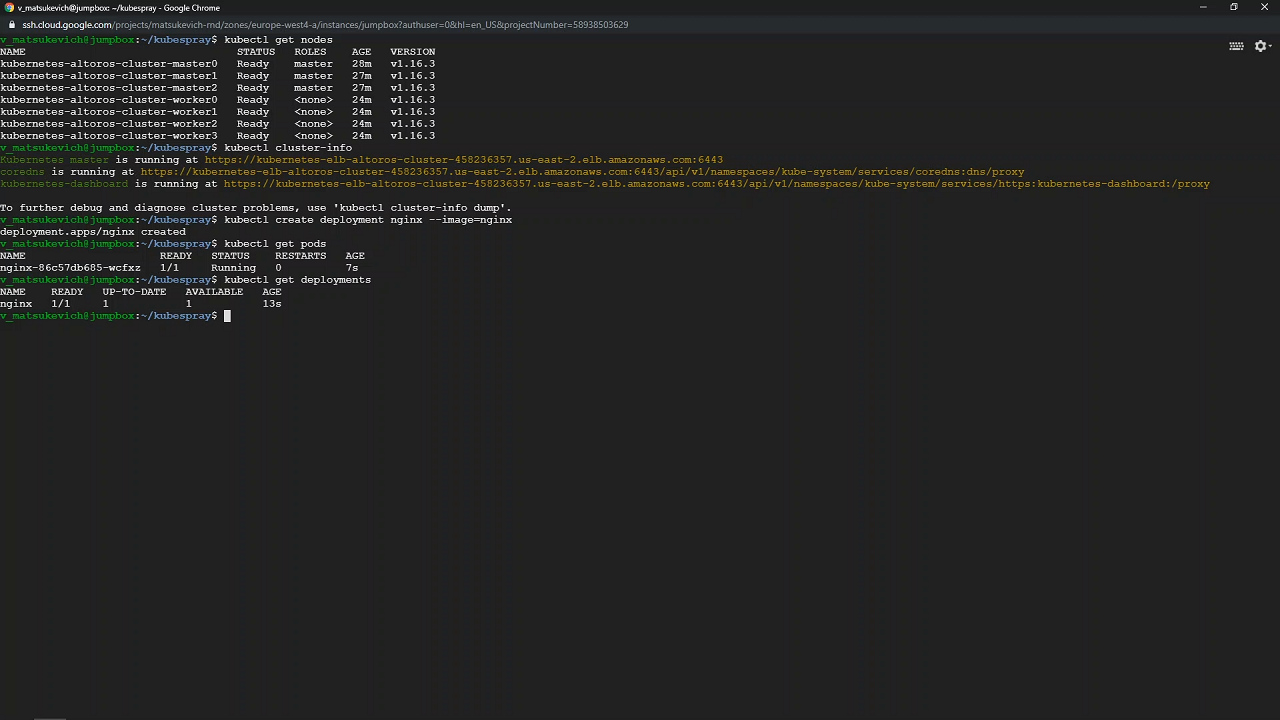Click the 'kubectl create deployment nginx --image=nginx' command
The width and height of the screenshot is (1280, 720).
[x=368, y=220]
